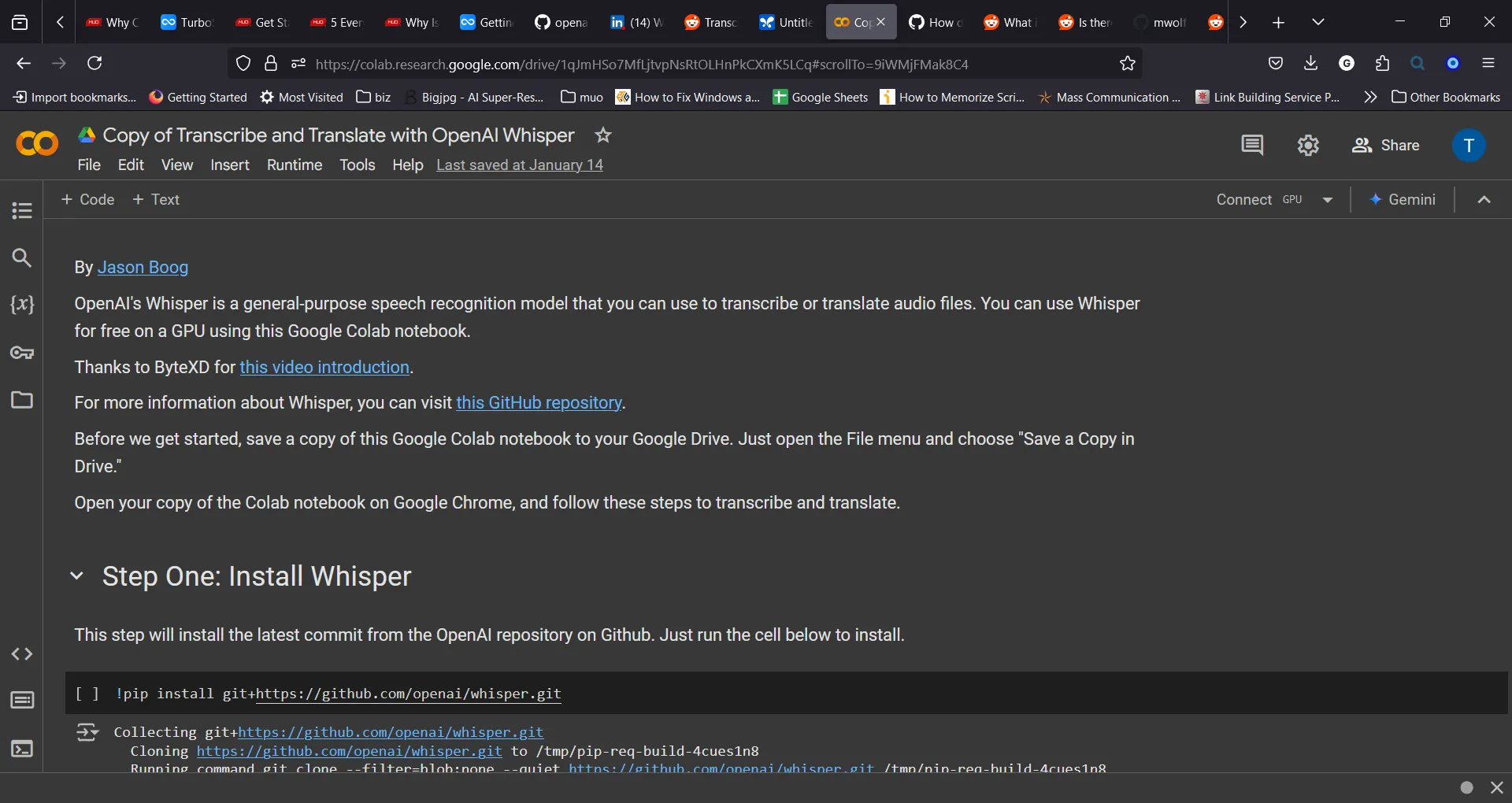
Task: Open the Connect GPU dropdown arrow
Action: tap(1328, 200)
